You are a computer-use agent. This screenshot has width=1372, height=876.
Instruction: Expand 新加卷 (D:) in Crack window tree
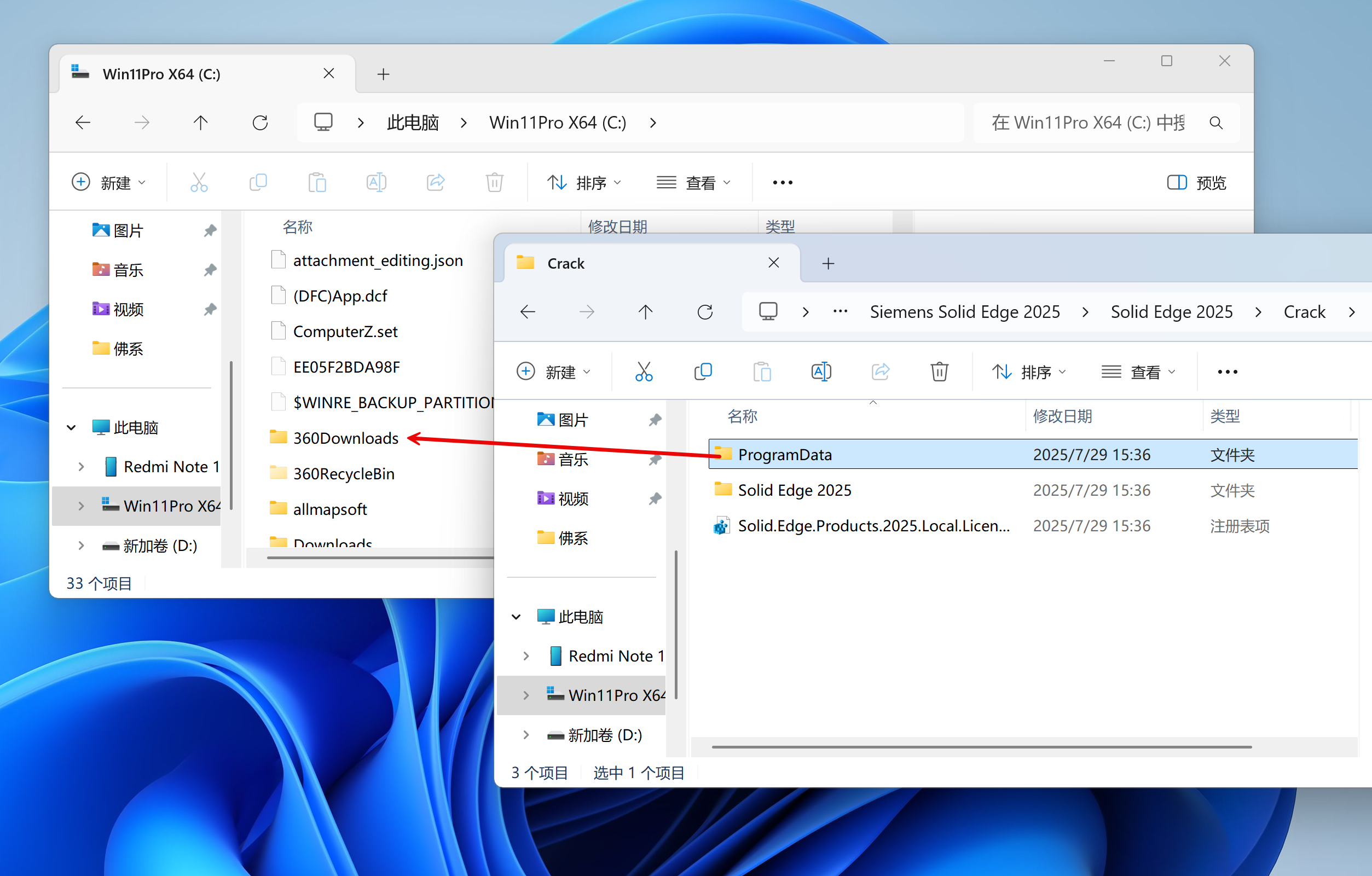pos(526,735)
